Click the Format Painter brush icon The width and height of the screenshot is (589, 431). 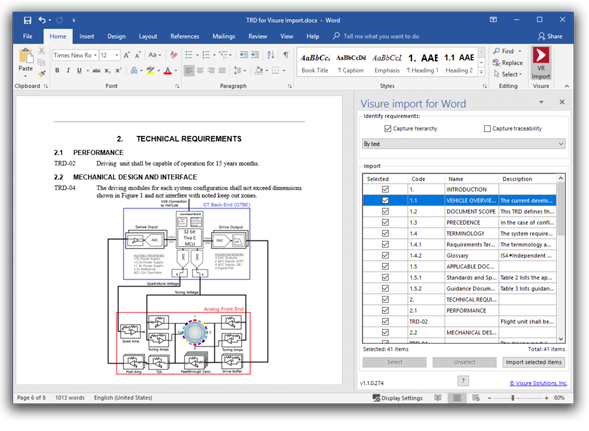tap(42, 74)
